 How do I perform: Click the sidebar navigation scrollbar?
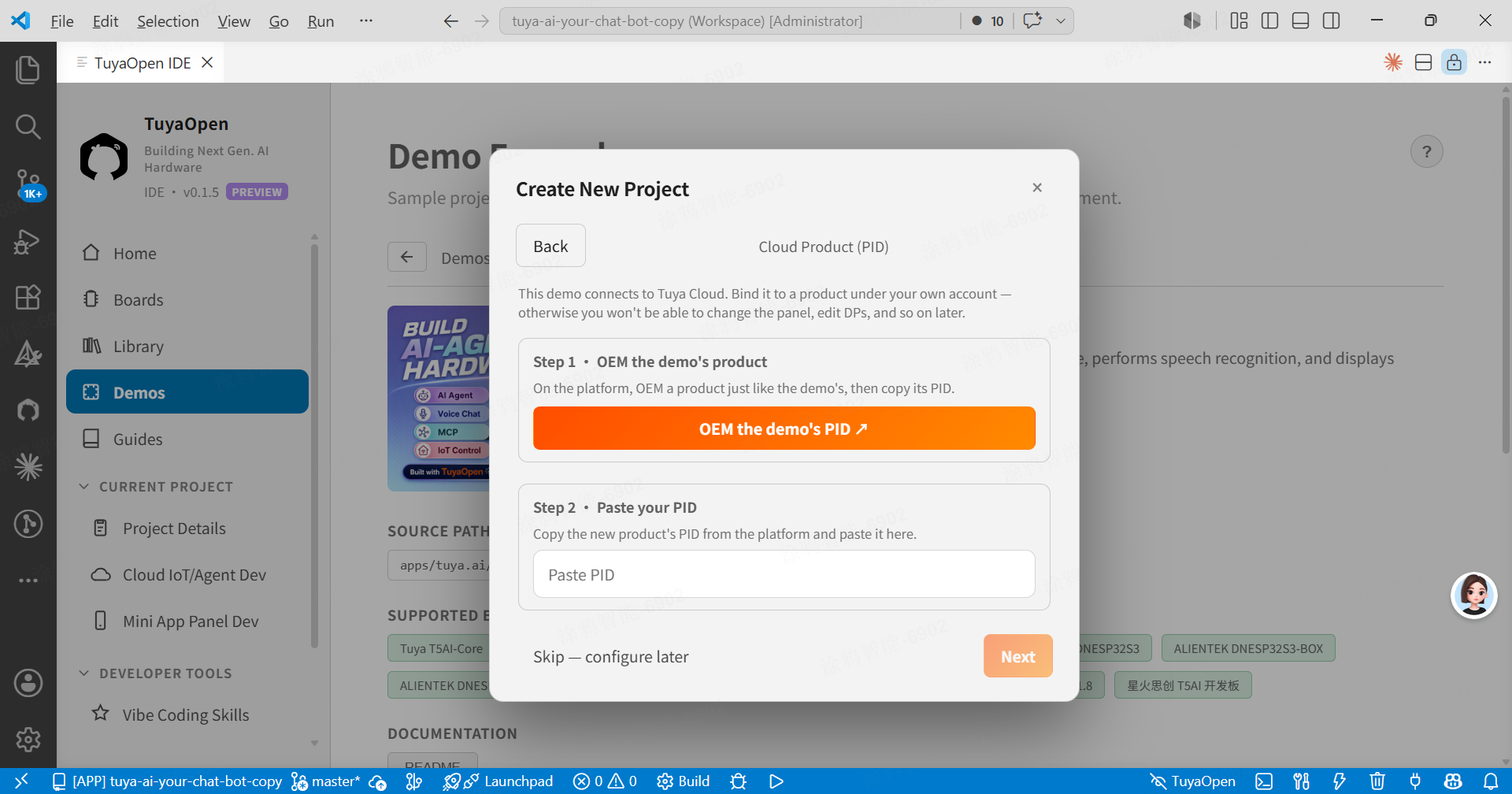tap(314, 445)
